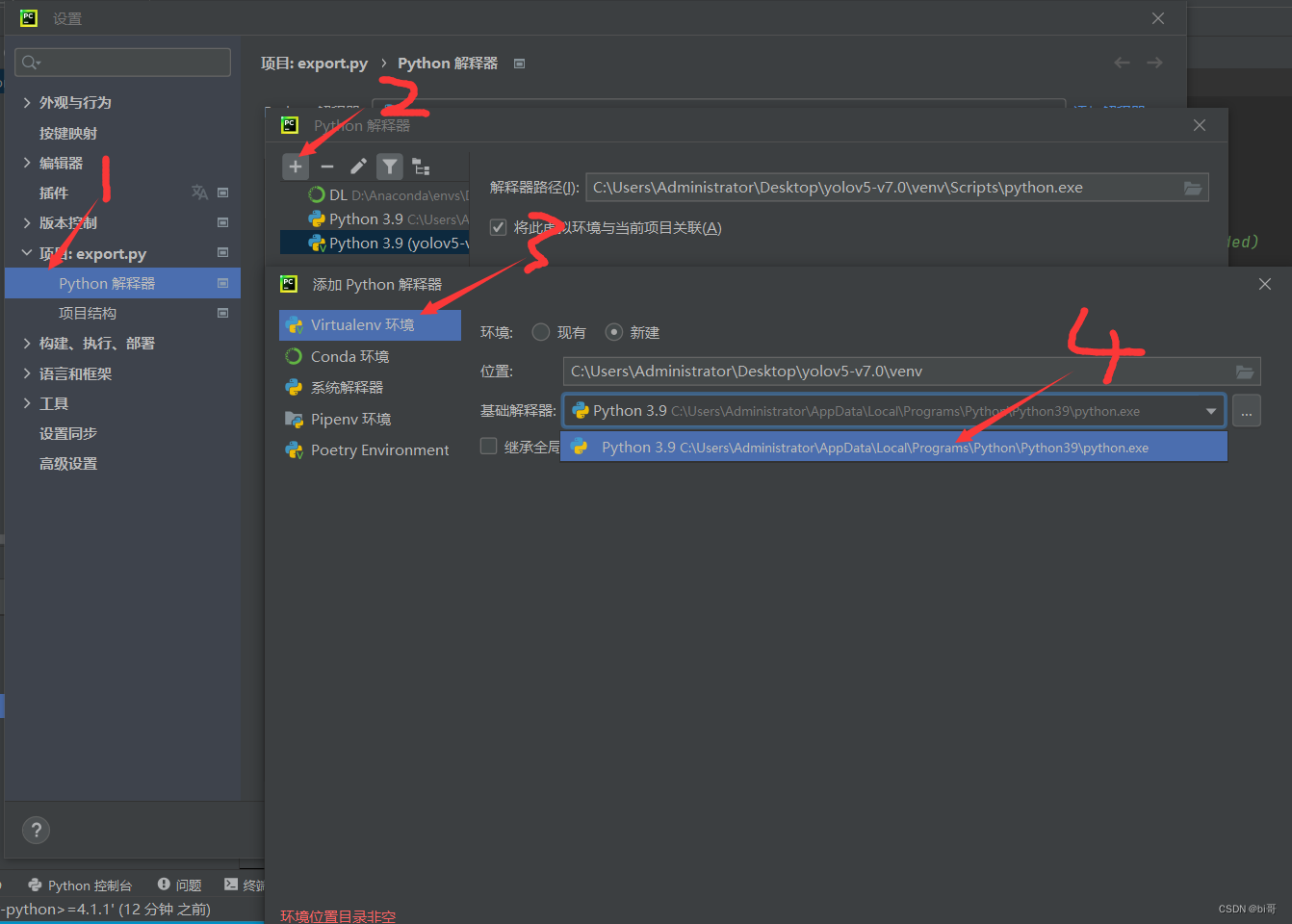Open 问题 tool window tab

[179, 885]
